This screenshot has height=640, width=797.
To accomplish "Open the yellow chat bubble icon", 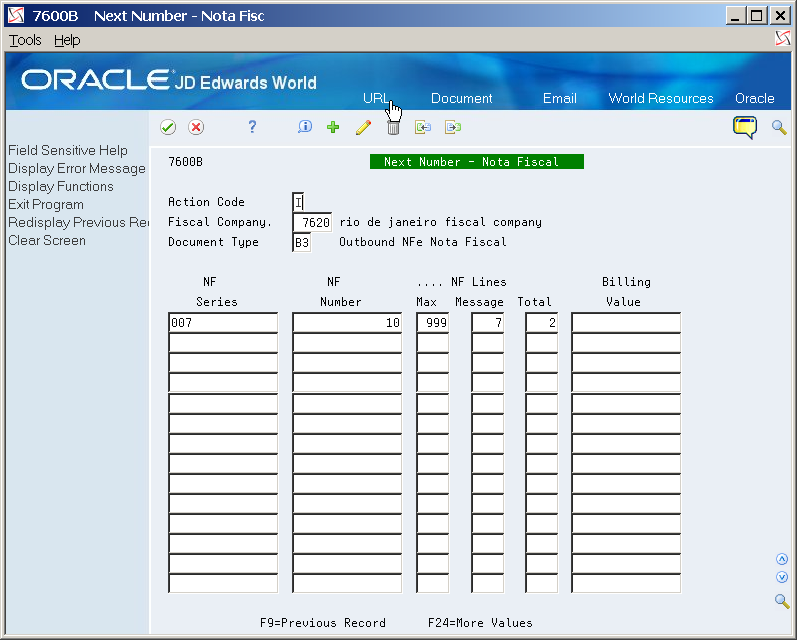I will click(x=745, y=127).
